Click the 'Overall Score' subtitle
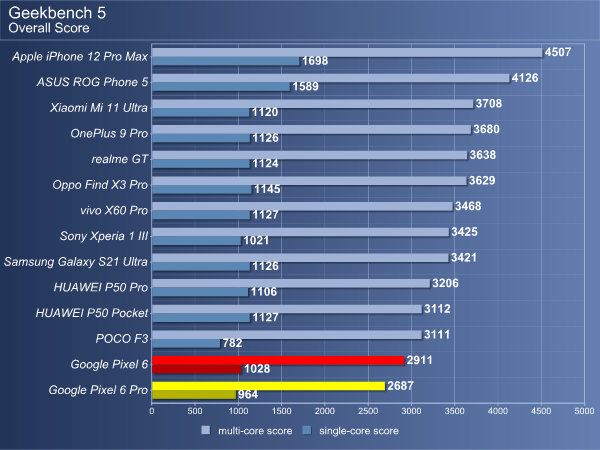This screenshot has width=600, height=450. coord(49,28)
